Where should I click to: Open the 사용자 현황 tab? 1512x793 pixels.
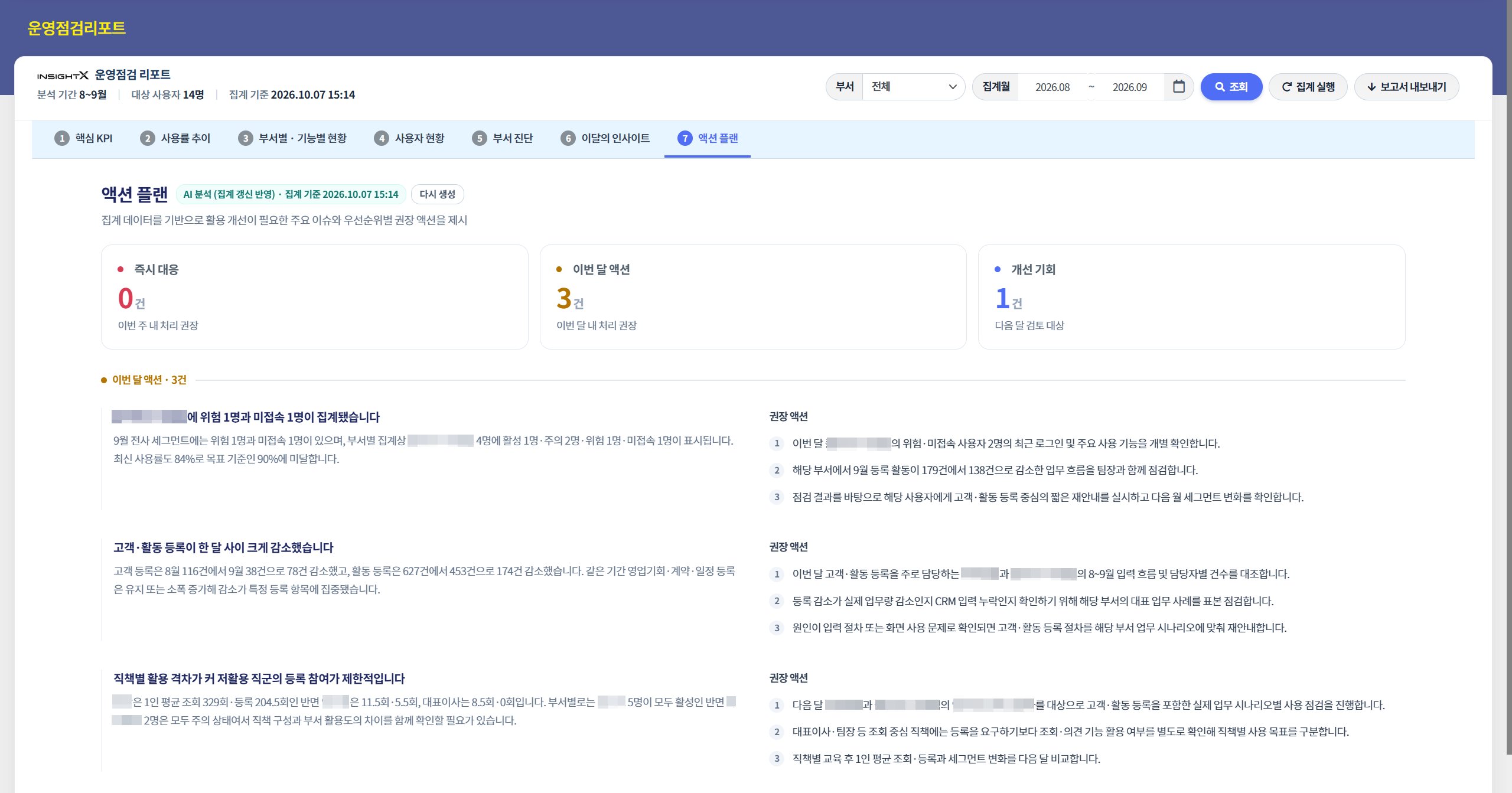pos(409,138)
